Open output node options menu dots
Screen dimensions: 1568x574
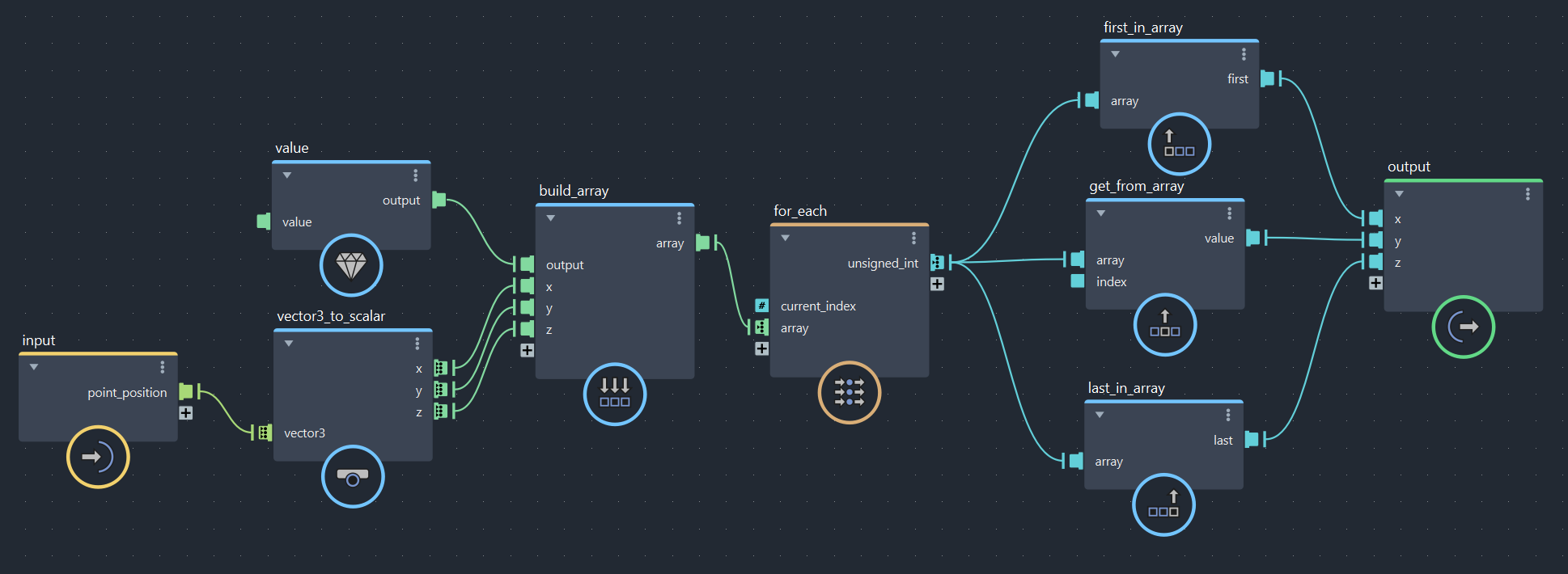[1528, 194]
